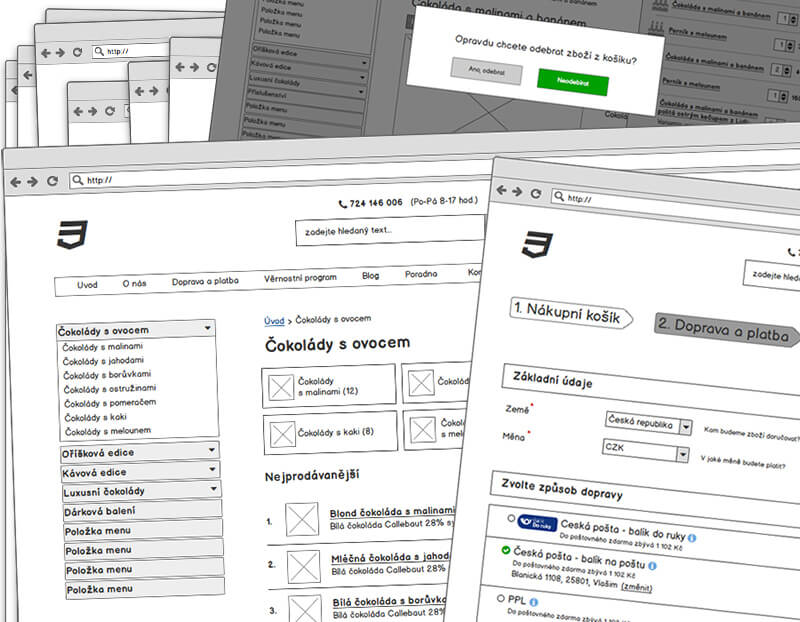Select the PPL shipping radio button
This screenshot has height=622, width=800.
503,599
